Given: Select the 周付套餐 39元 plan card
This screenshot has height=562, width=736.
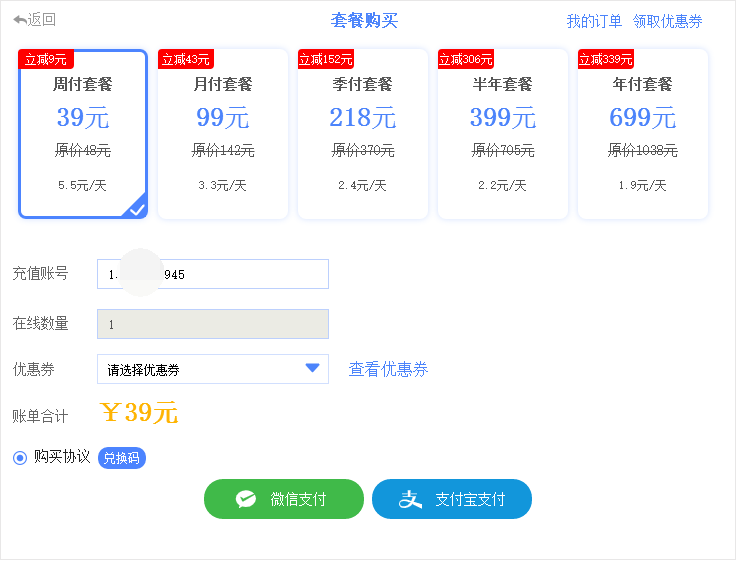Looking at the screenshot, I should (83, 134).
